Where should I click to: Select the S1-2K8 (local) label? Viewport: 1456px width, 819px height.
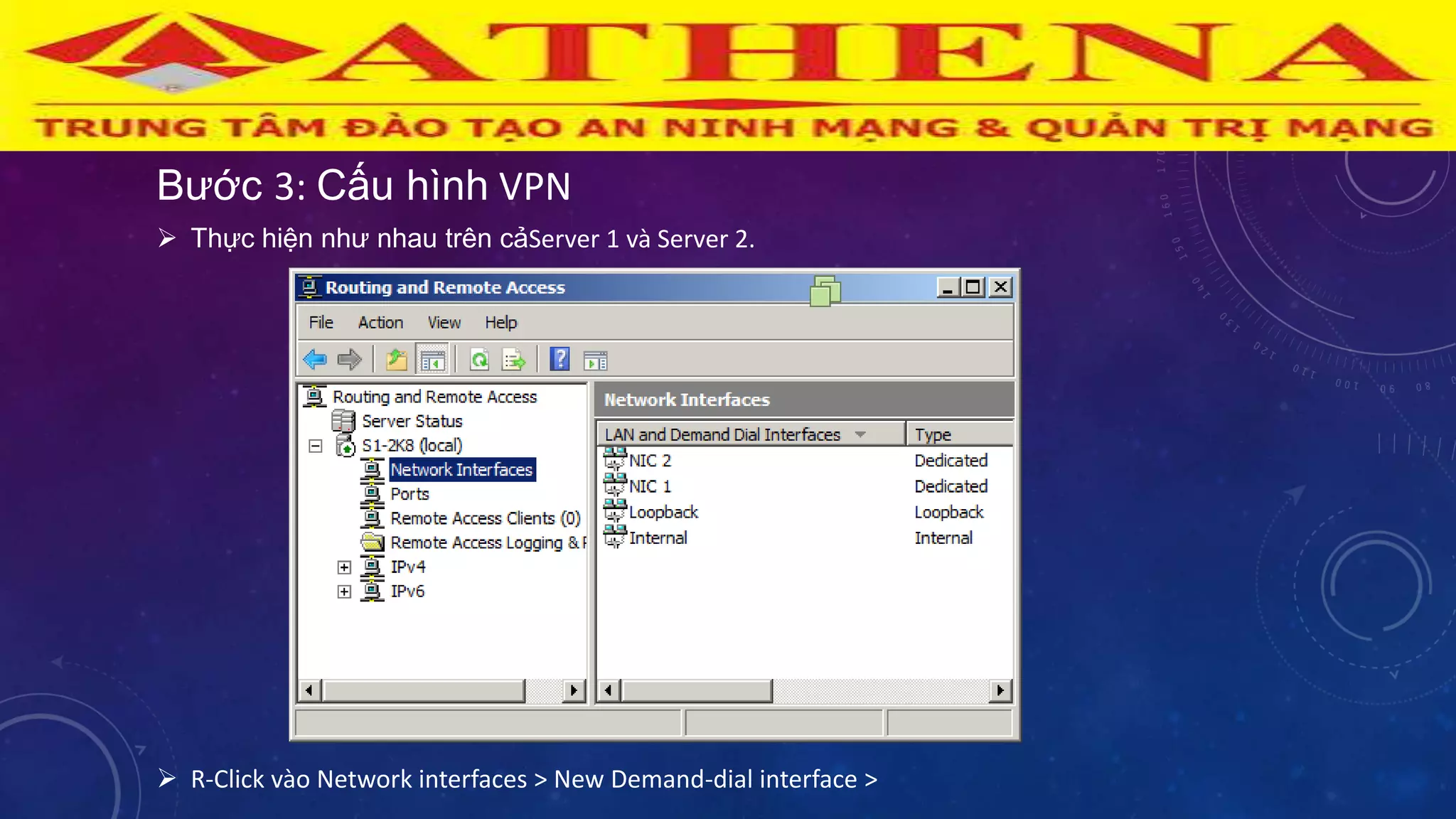coord(412,446)
